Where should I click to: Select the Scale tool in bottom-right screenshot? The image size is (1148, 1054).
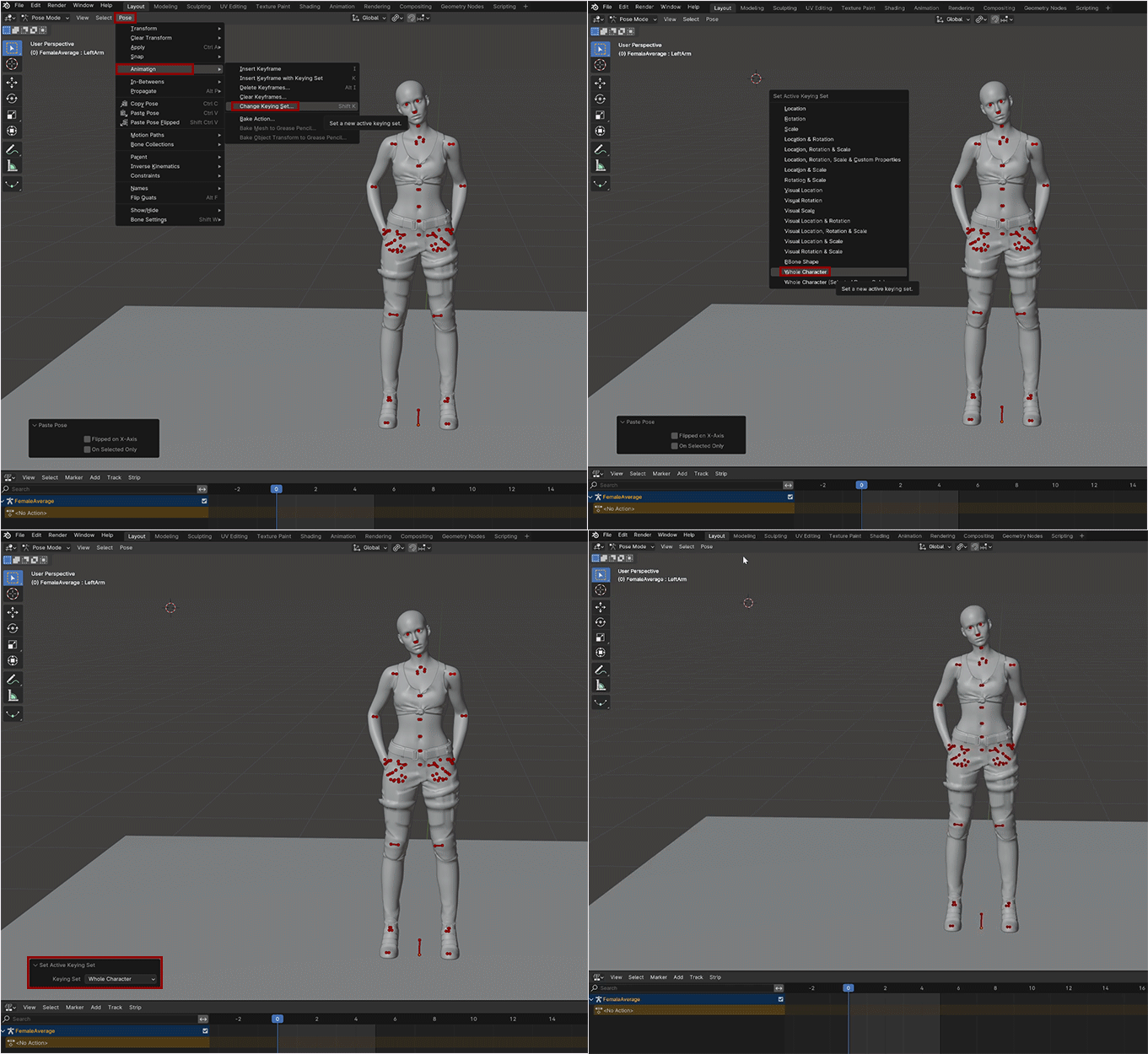(601, 637)
